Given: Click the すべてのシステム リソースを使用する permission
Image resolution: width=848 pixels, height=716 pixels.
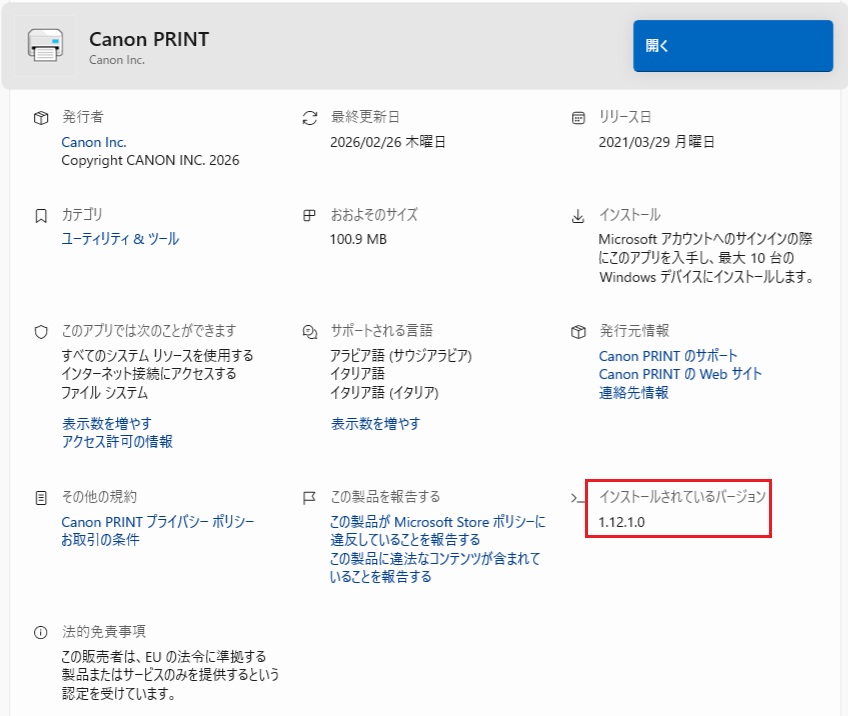Looking at the screenshot, I should (x=157, y=356).
